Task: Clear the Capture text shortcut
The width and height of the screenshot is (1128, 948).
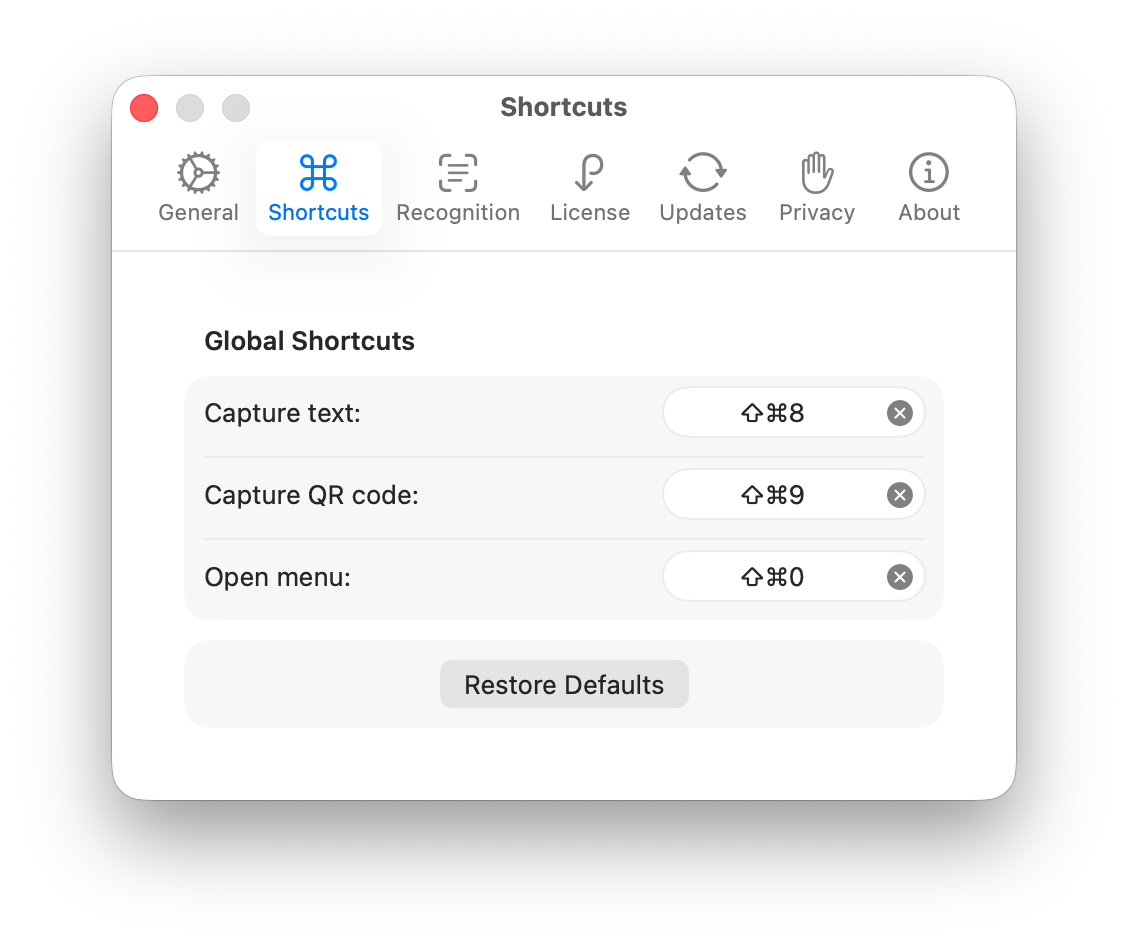Action: click(899, 413)
